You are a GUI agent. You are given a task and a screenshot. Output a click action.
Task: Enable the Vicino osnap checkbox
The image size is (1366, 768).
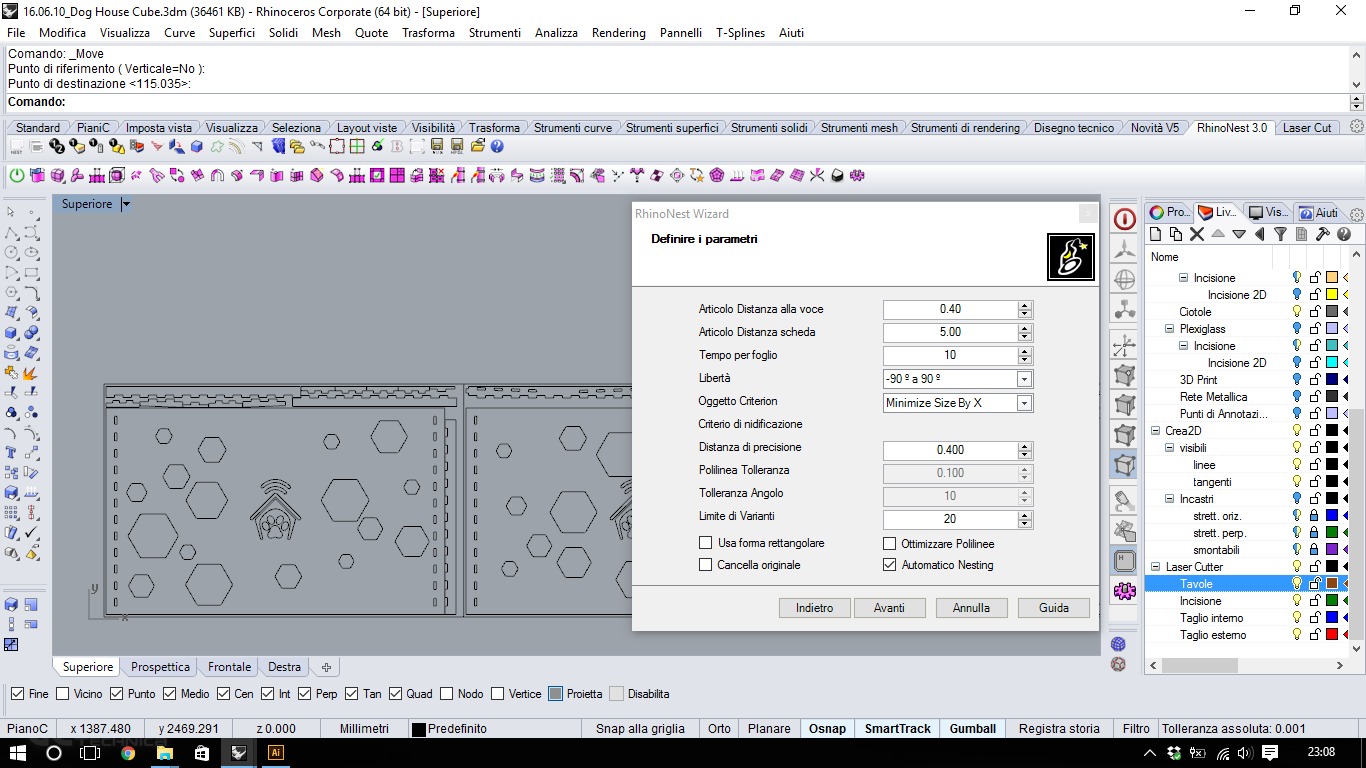coord(63,693)
